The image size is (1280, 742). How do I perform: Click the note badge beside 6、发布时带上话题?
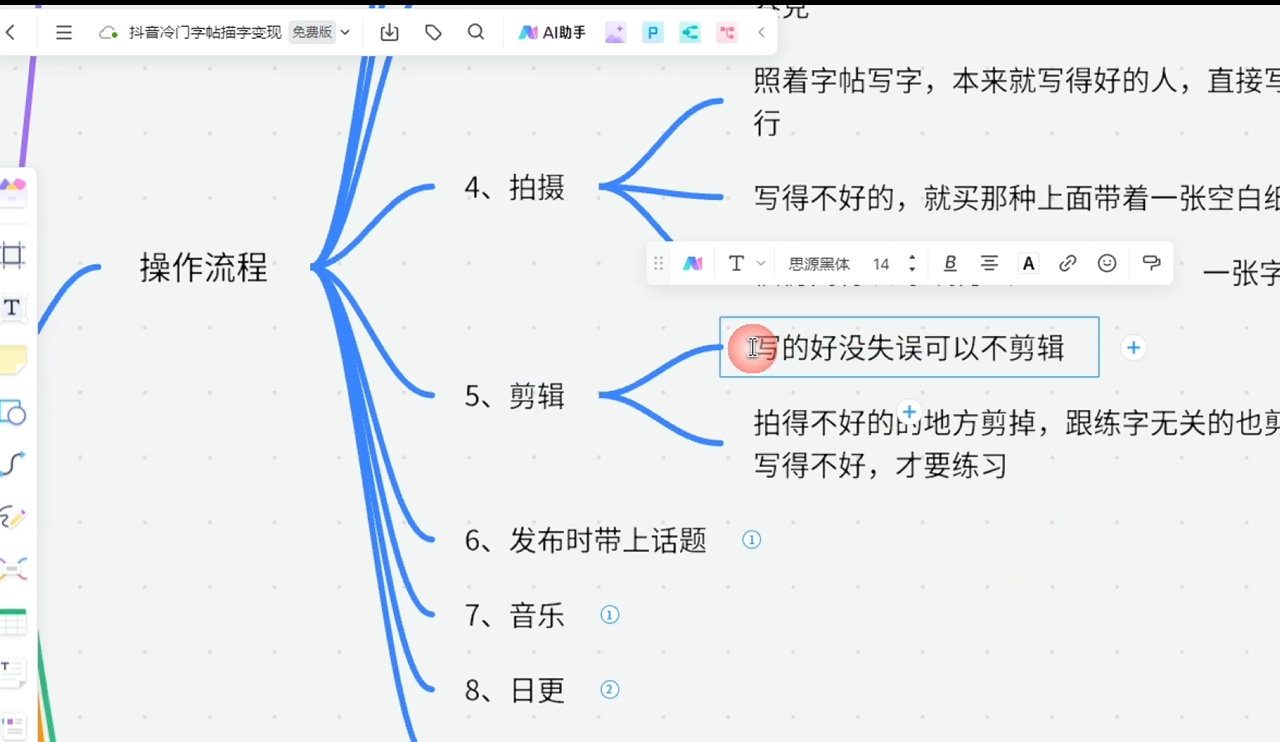[752, 540]
